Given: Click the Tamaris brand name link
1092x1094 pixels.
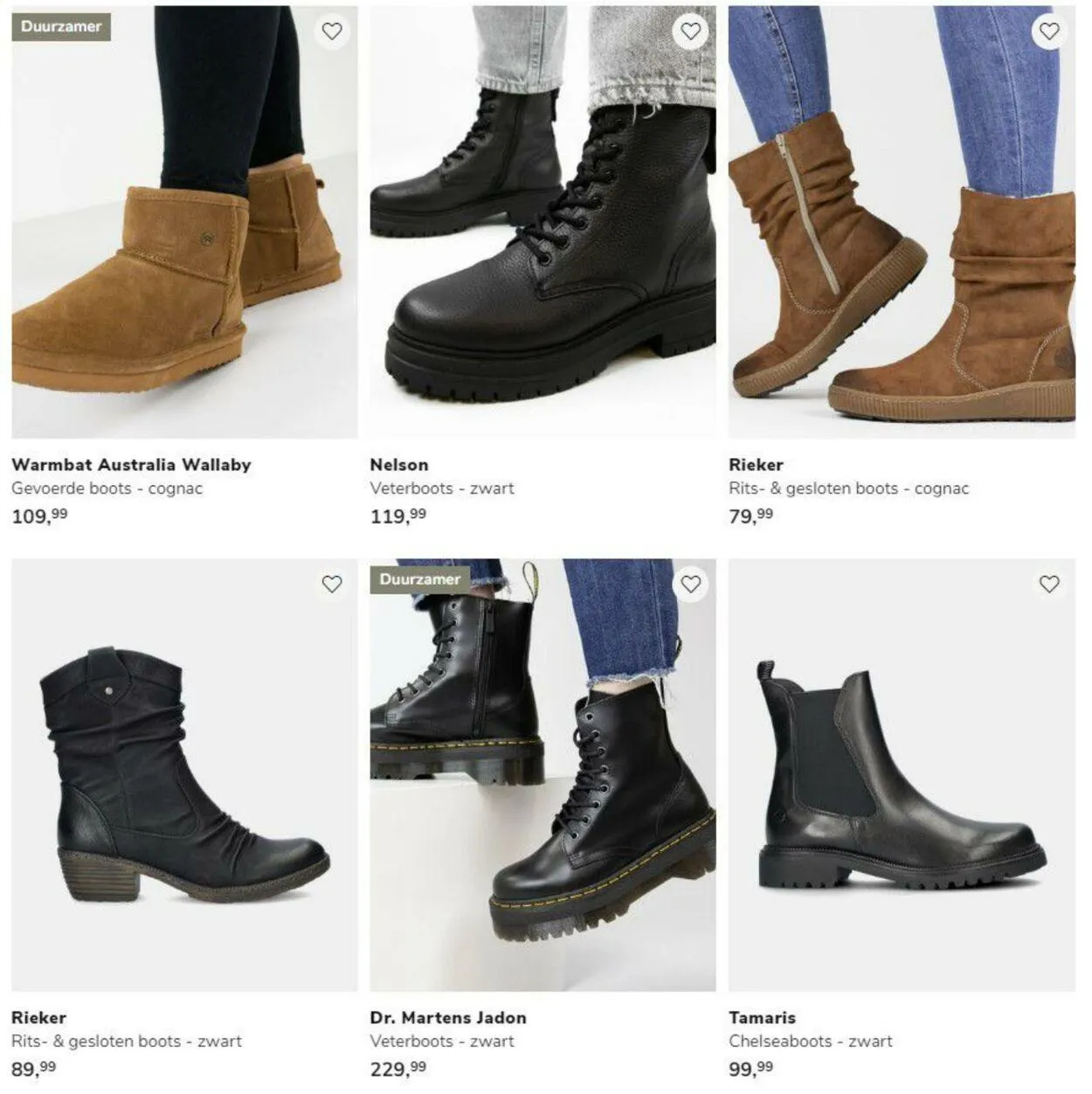Looking at the screenshot, I should click(763, 1018).
